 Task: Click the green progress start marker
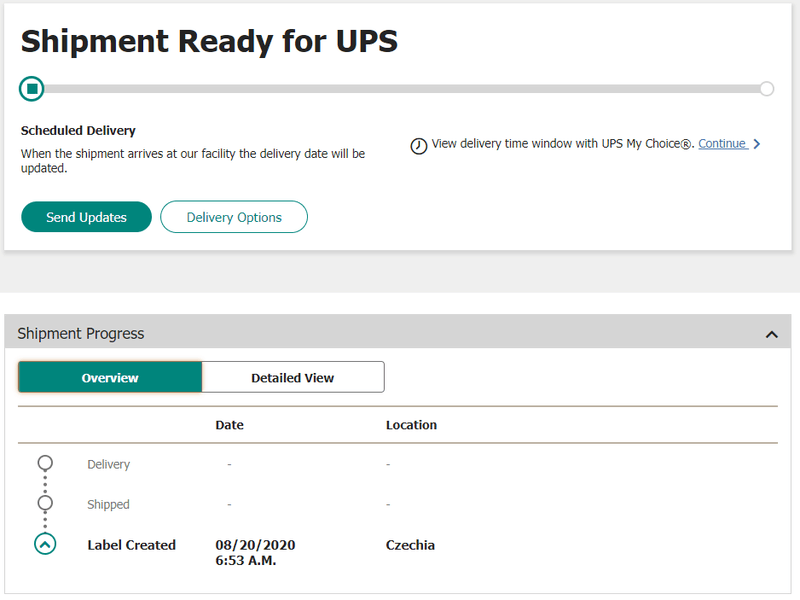tap(32, 89)
